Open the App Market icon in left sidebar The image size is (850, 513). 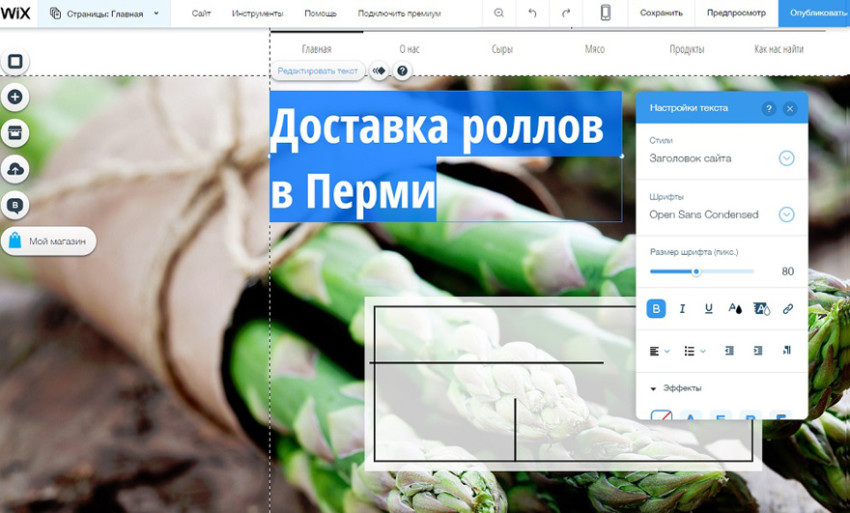[x=15, y=133]
